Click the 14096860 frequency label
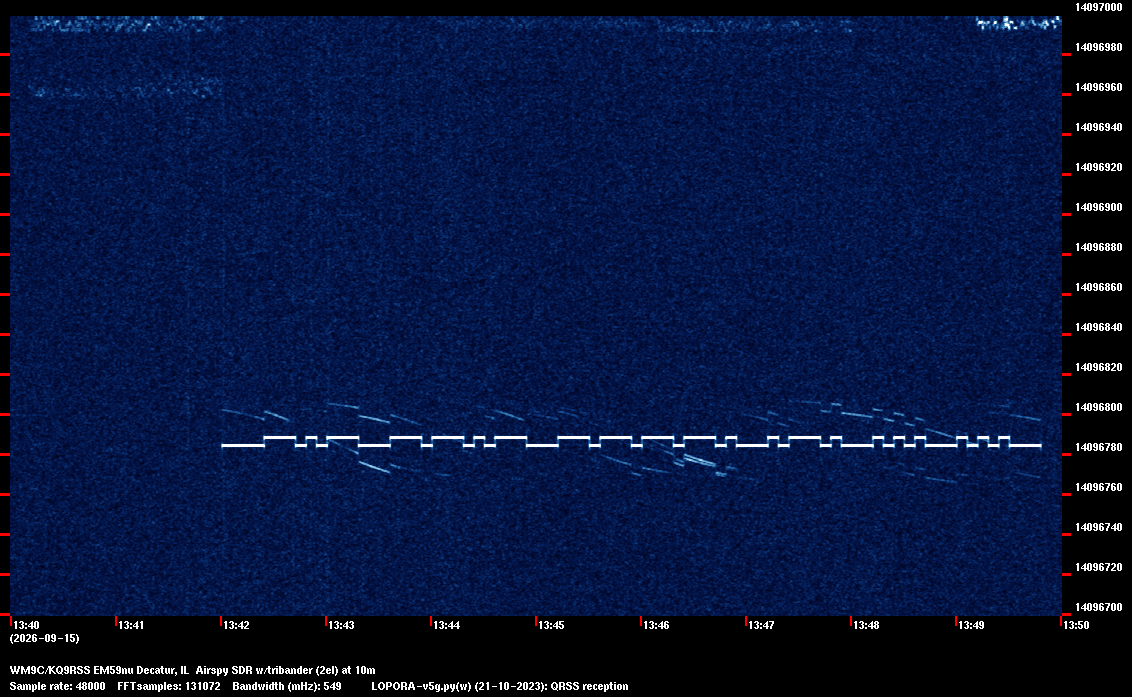 1099,287
